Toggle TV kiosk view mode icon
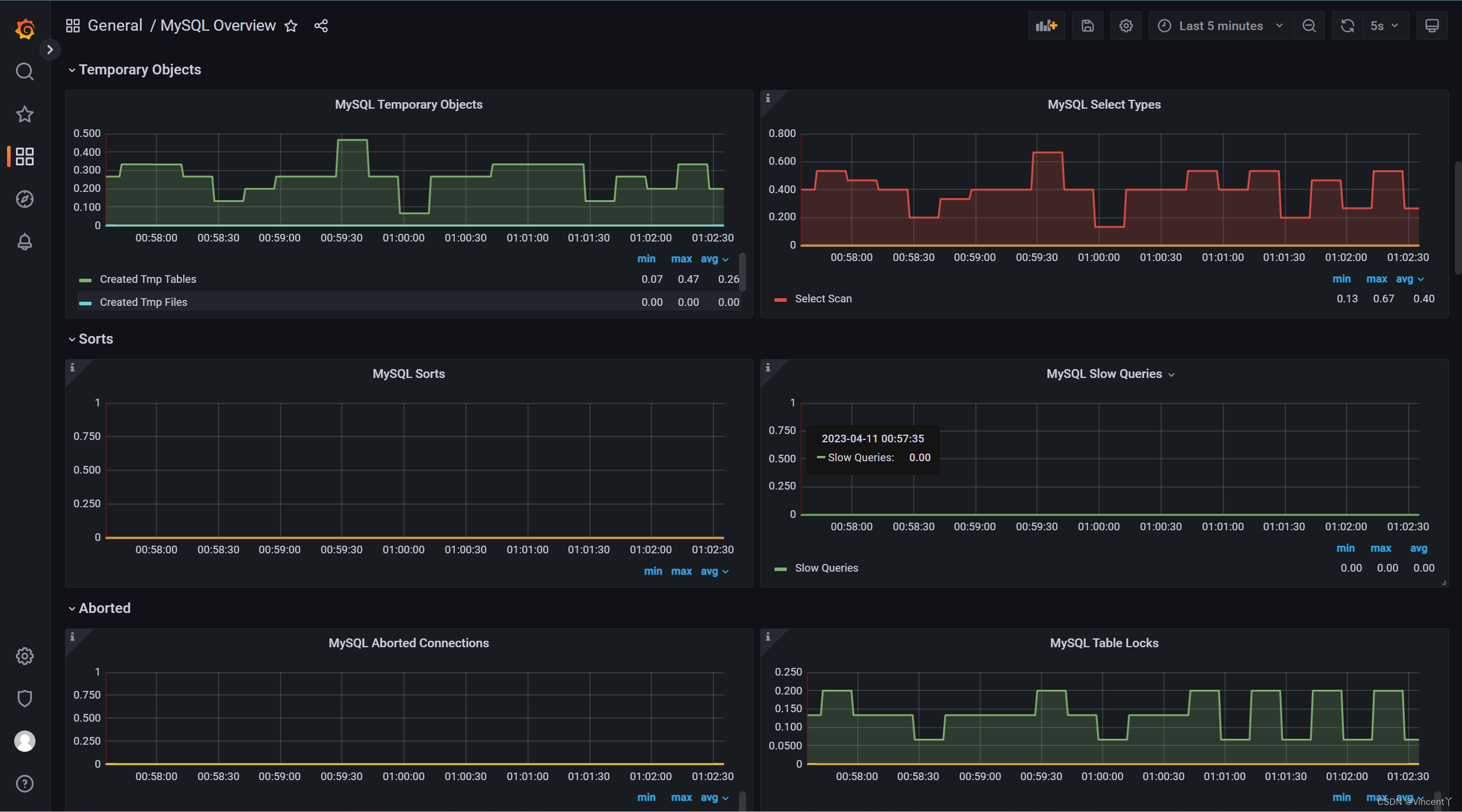1462x812 pixels. click(1432, 26)
